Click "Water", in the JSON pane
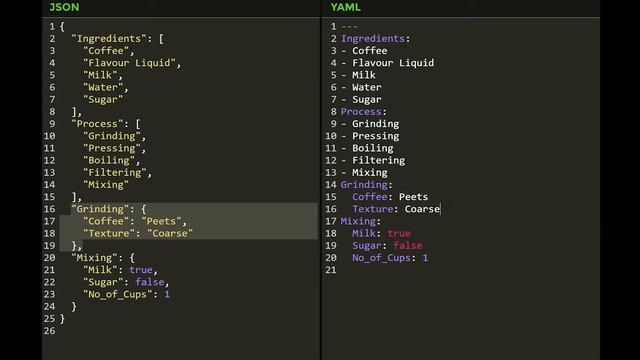 [x=106, y=88]
